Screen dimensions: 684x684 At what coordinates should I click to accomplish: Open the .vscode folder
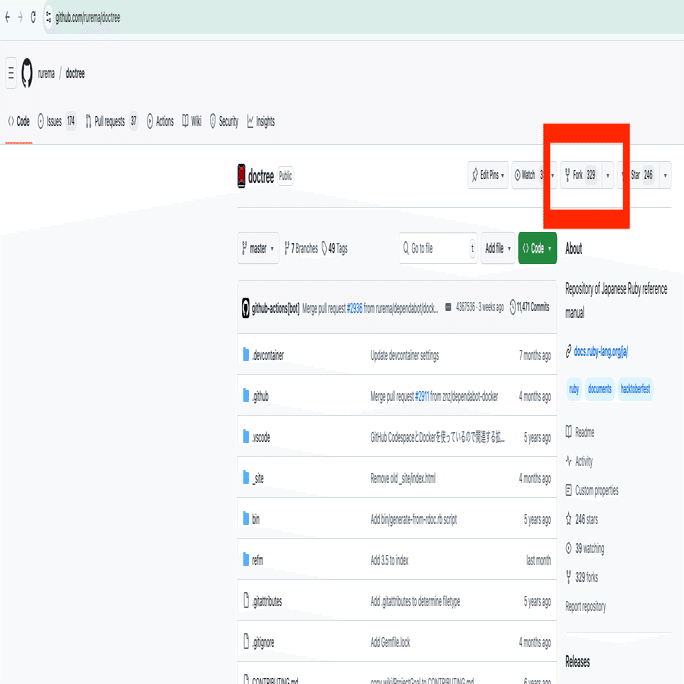pyautogui.click(x=261, y=437)
